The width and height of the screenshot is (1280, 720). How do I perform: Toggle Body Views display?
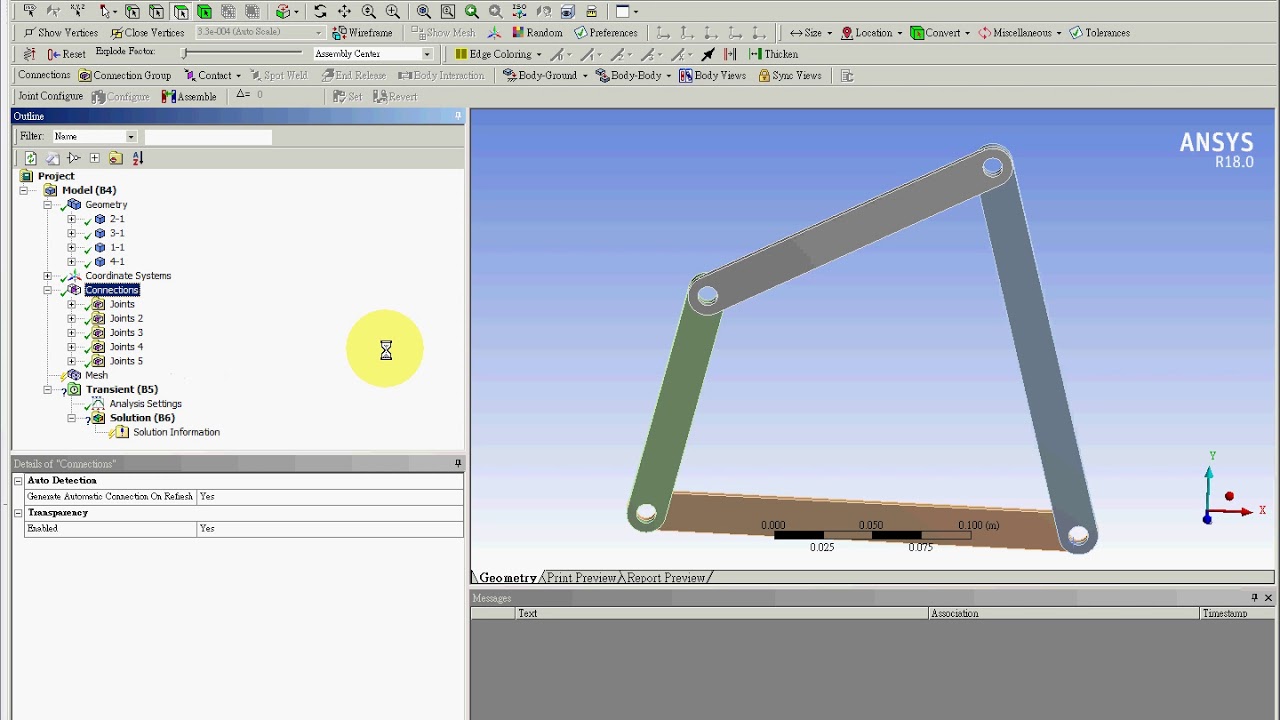[712, 75]
